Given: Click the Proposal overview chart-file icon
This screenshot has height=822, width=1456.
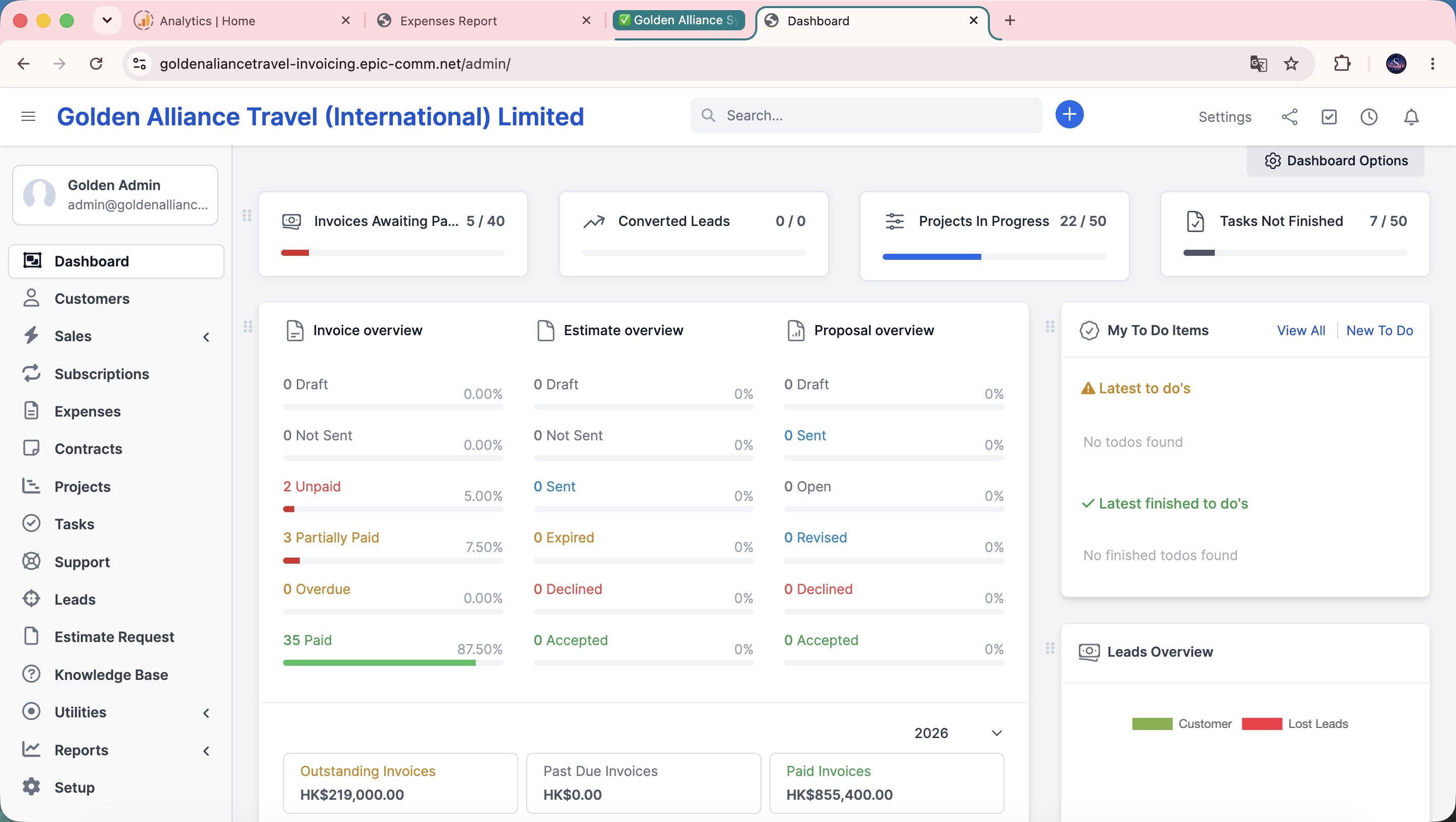Looking at the screenshot, I should [796, 331].
